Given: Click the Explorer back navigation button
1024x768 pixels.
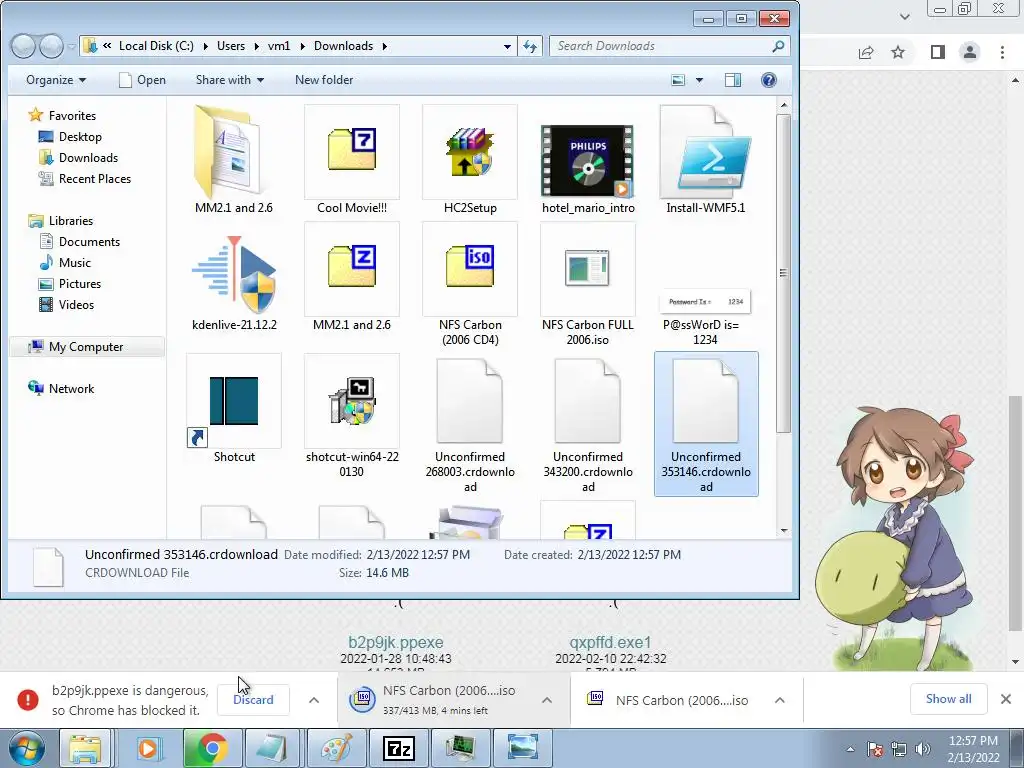Looking at the screenshot, I should click(23, 46).
